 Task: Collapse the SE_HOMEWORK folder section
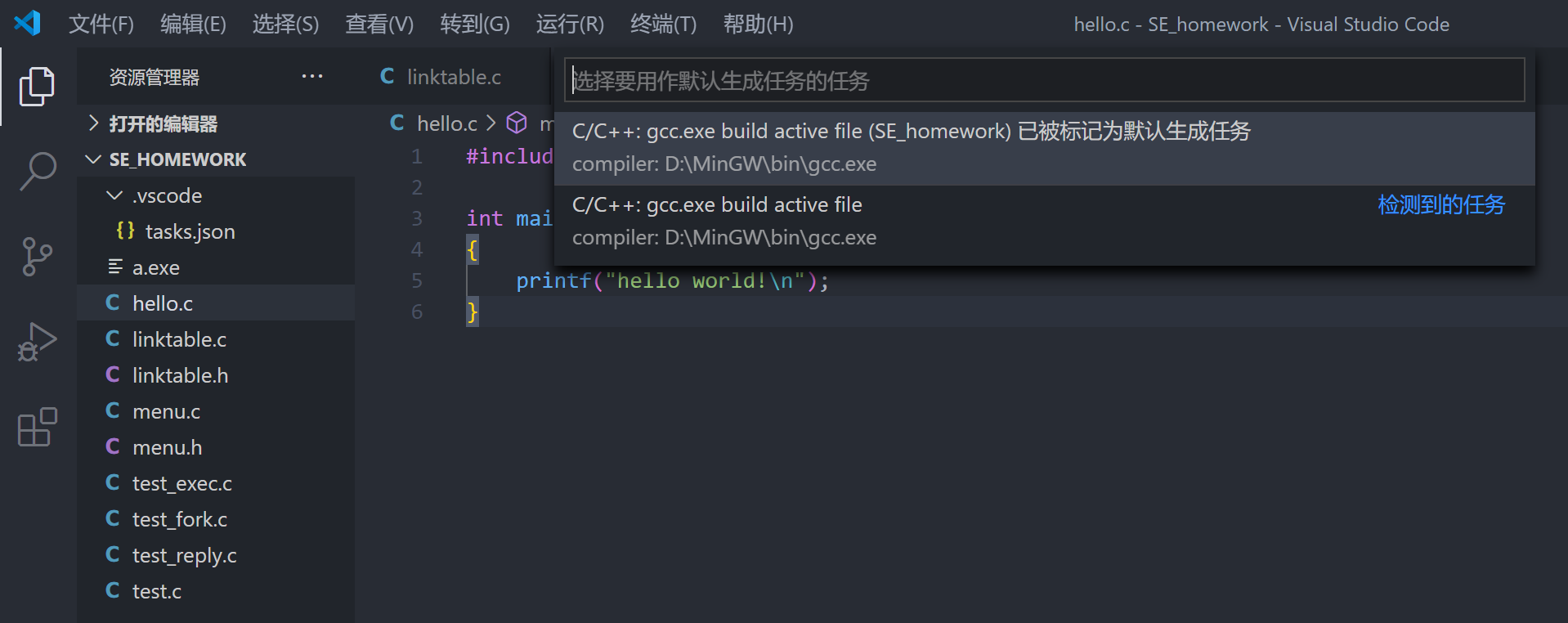(177, 159)
